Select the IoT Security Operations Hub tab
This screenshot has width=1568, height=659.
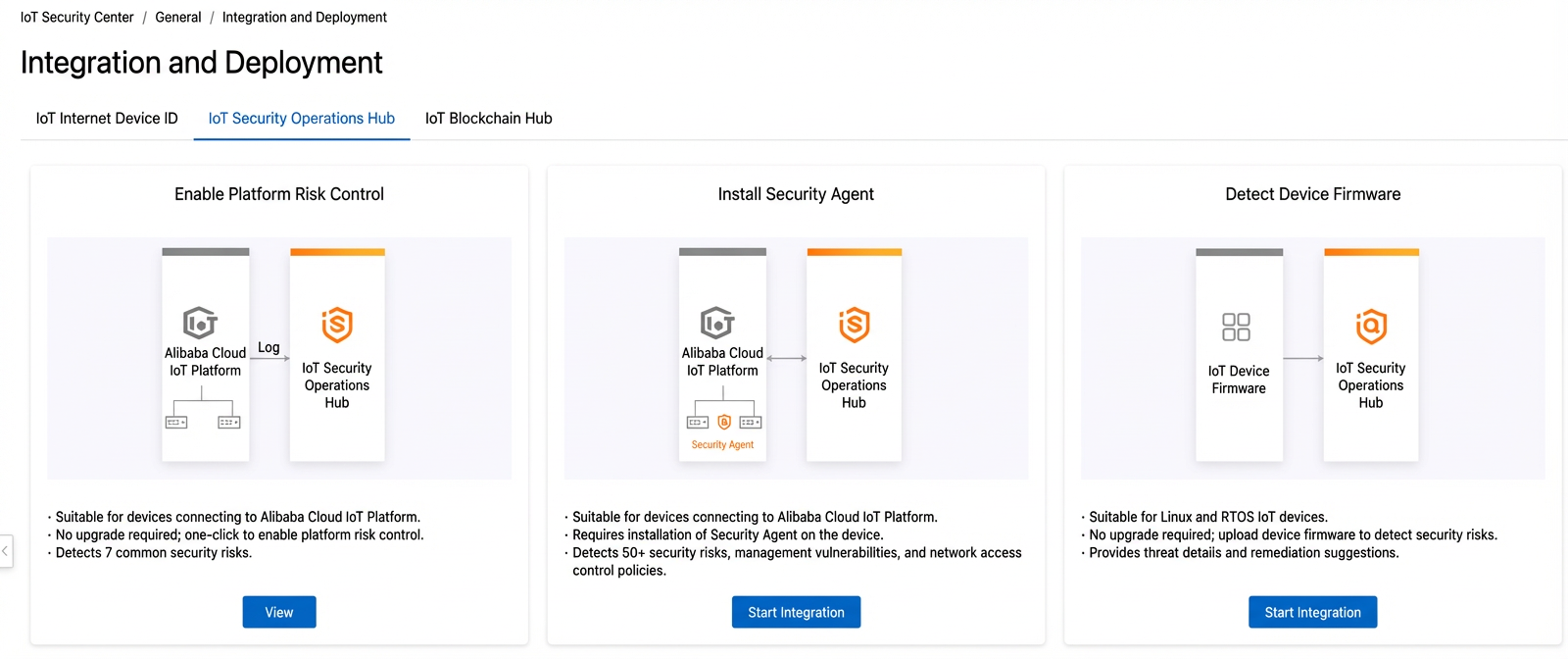pos(301,118)
